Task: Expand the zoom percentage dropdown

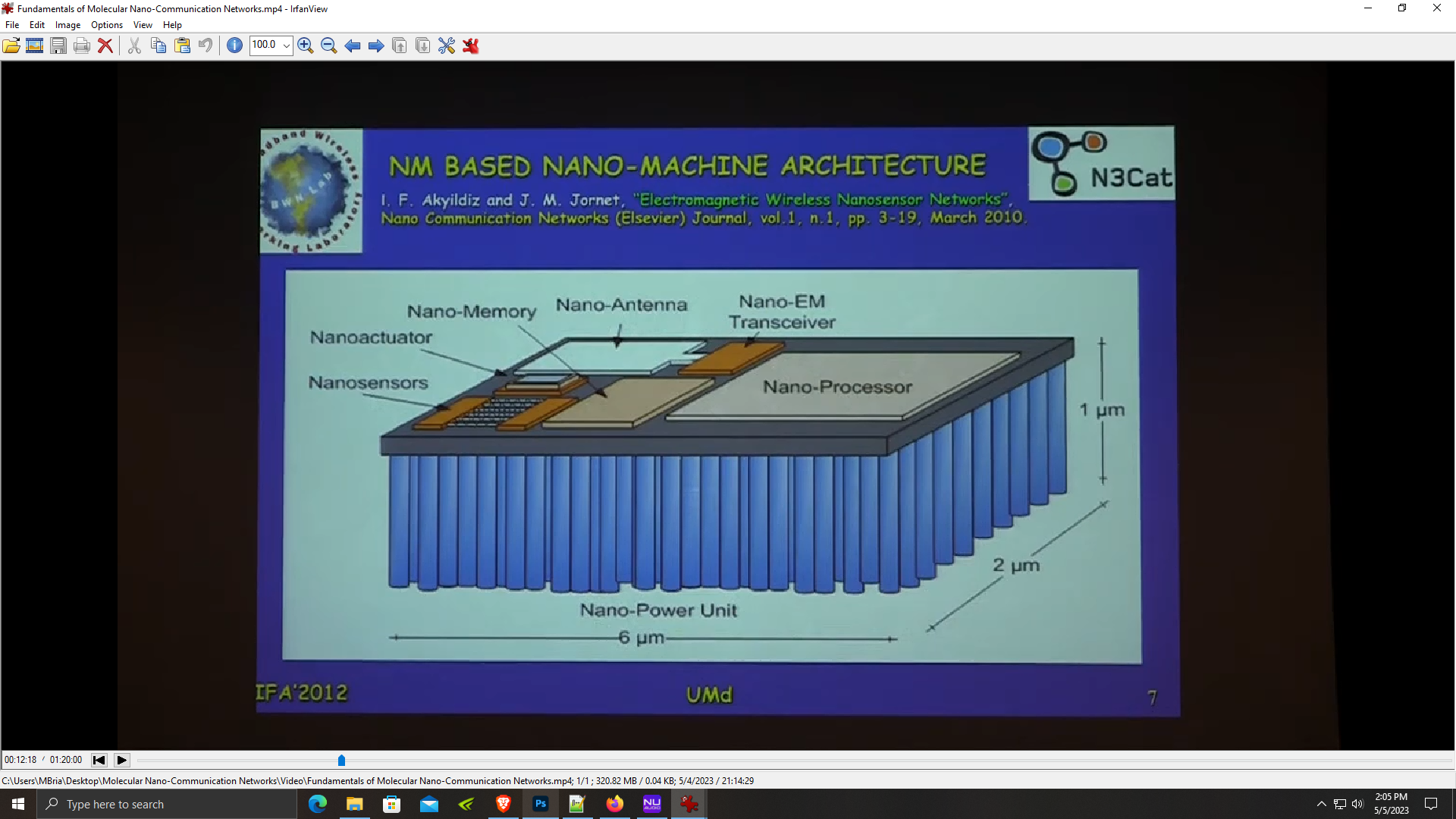Action: pyautogui.click(x=287, y=45)
